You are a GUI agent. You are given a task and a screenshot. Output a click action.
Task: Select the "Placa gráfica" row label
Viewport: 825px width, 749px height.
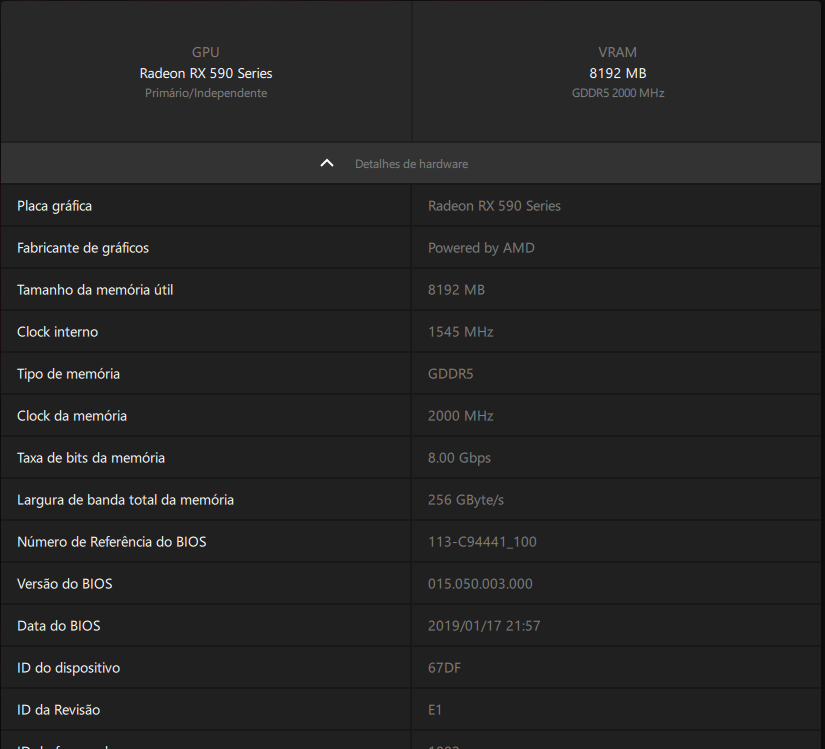coord(55,206)
